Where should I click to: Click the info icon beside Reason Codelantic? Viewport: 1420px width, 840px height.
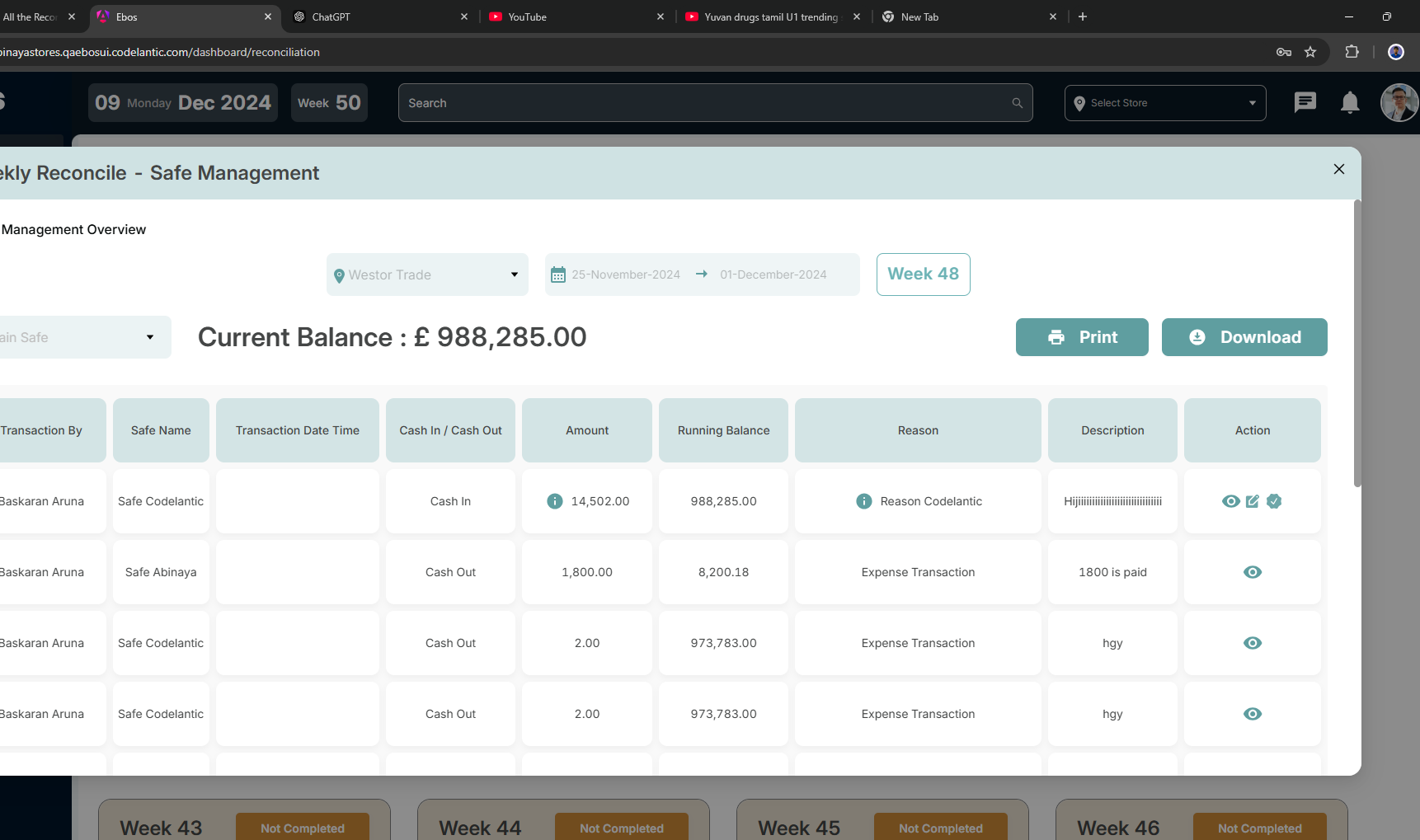(x=864, y=501)
